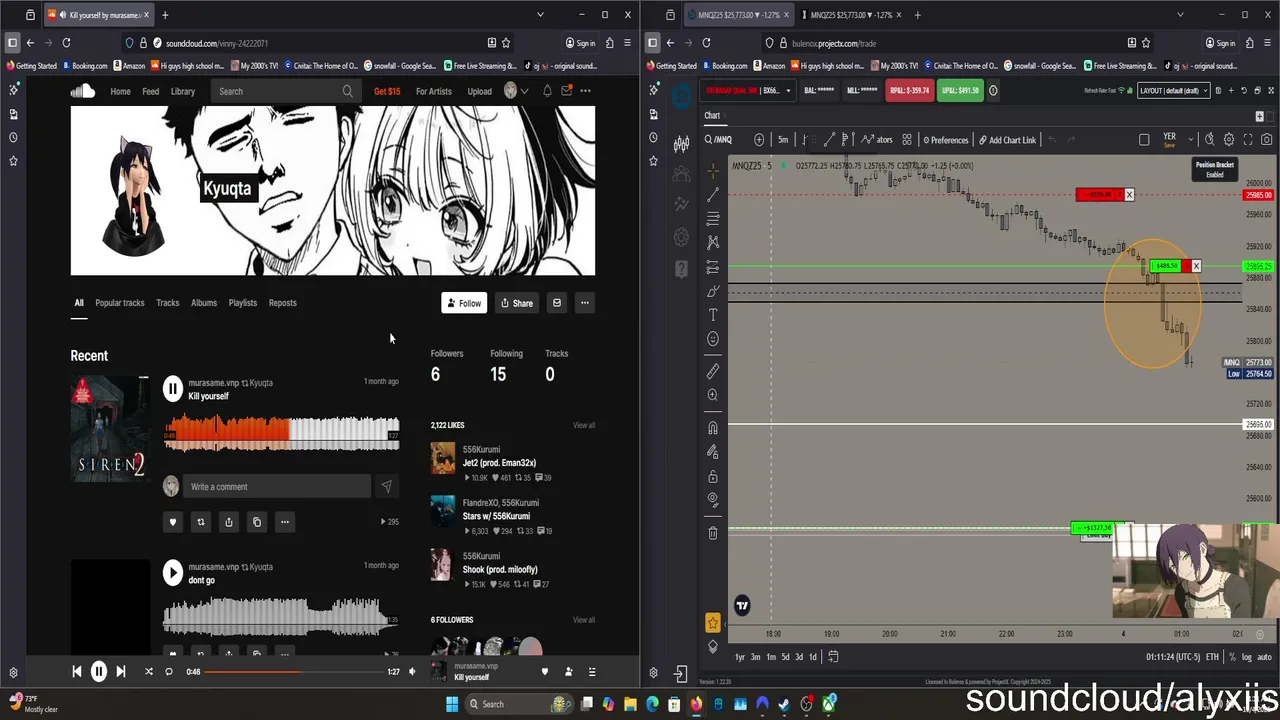Delete drawings with the trash icon
This screenshot has height=720, width=1280.
(713, 533)
